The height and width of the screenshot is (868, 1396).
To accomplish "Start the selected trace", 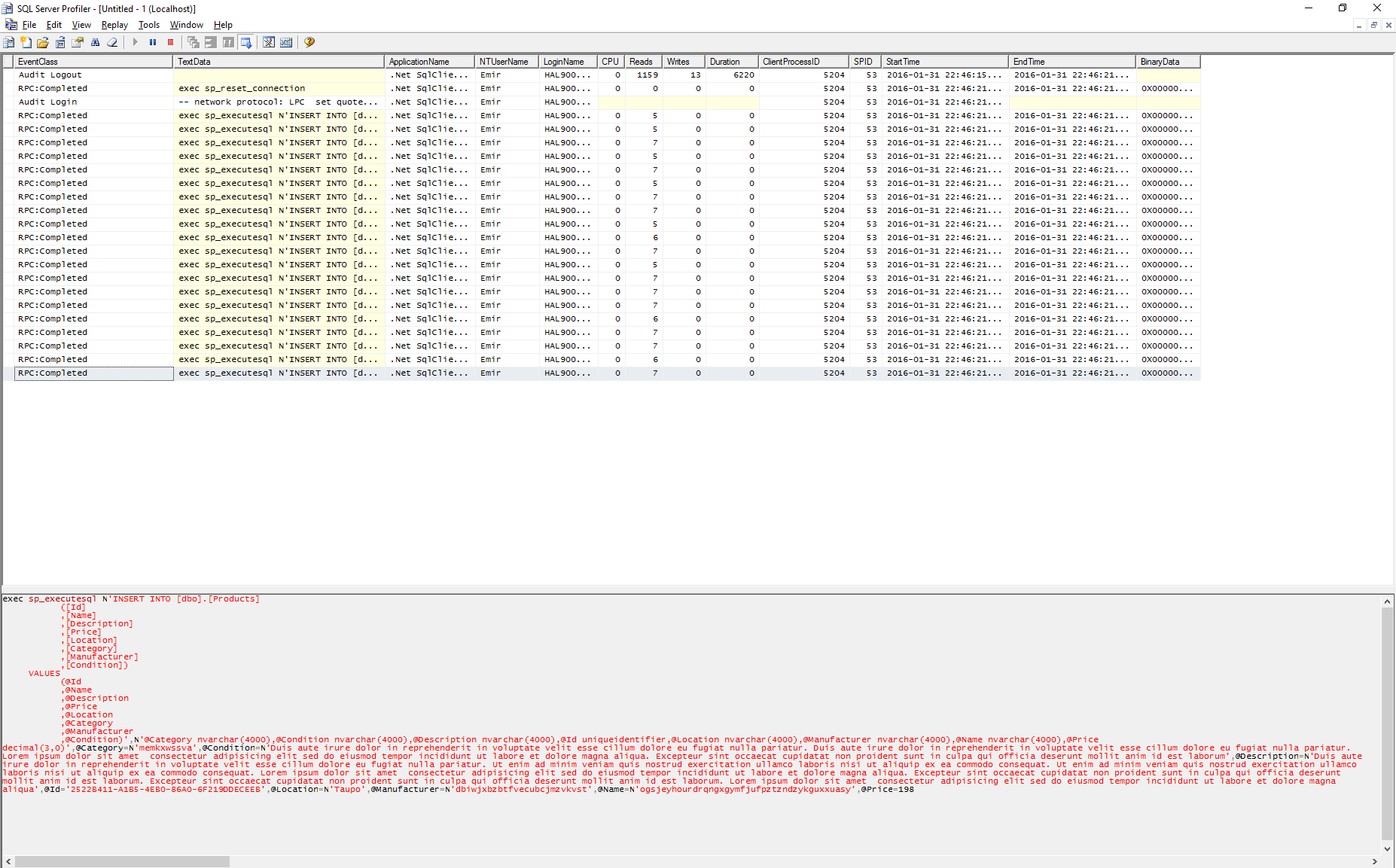I will click(135, 42).
